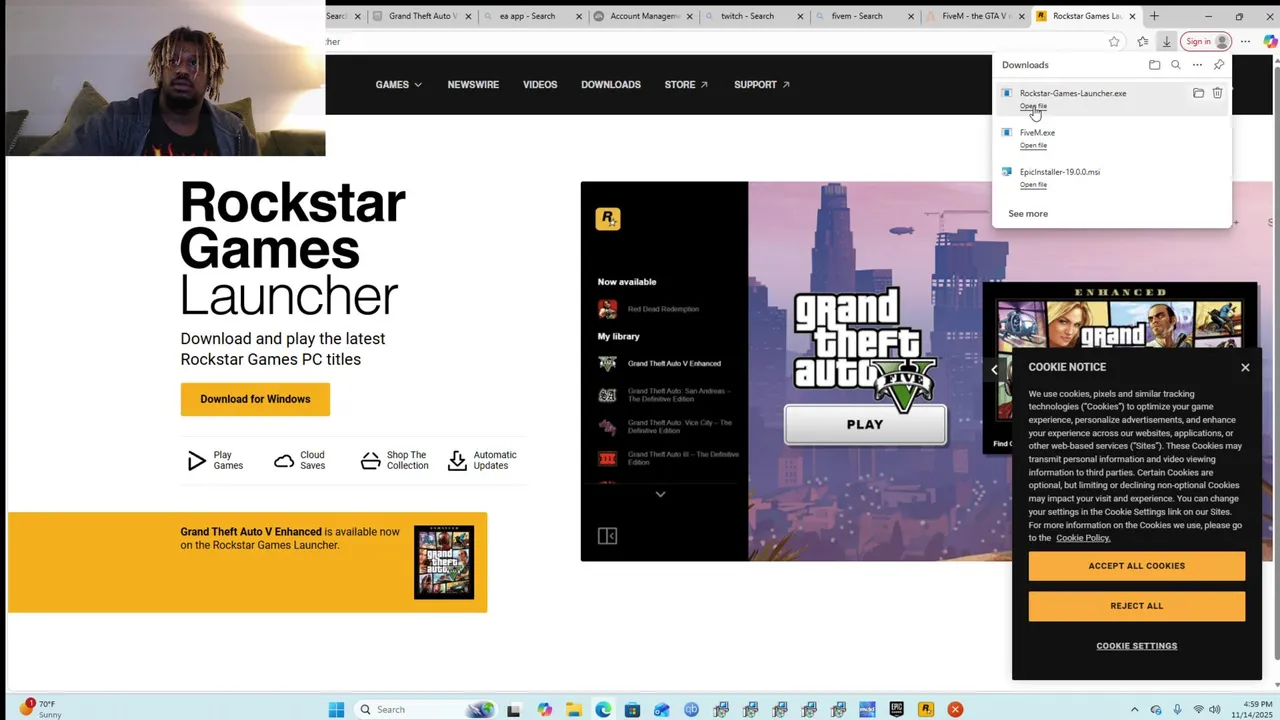Click Download for Windows button
The image size is (1280, 720).
(x=255, y=399)
